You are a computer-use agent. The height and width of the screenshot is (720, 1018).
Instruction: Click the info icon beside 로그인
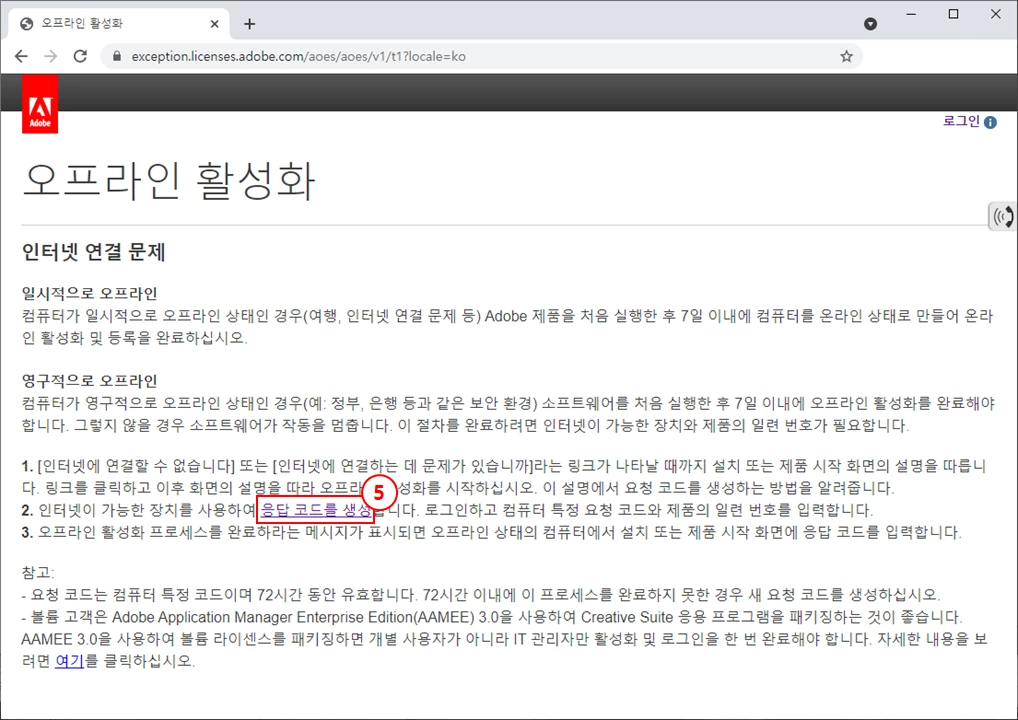990,122
